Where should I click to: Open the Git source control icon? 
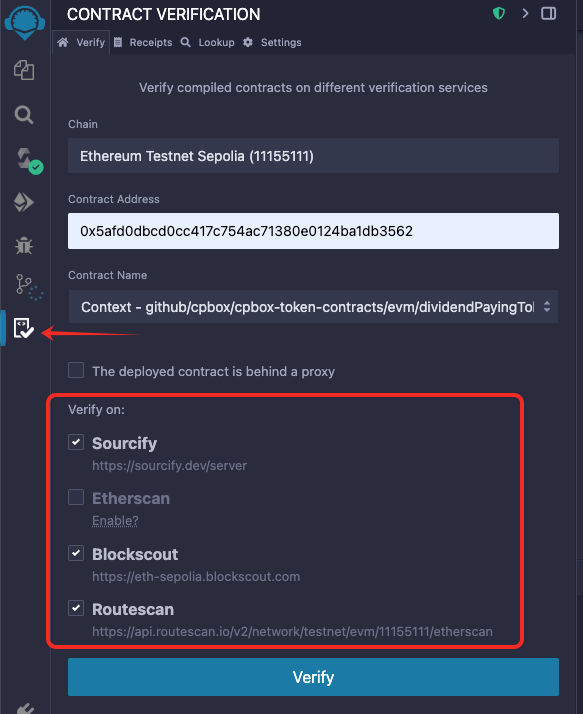coord(28,287)
